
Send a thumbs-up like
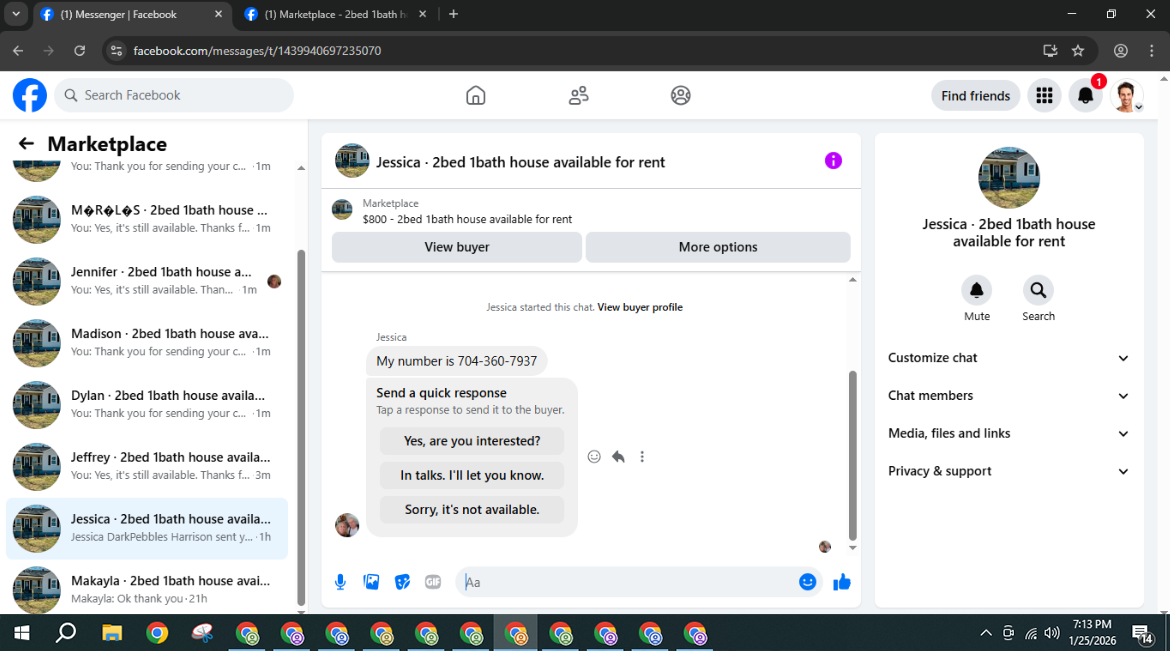click(842, 582)
